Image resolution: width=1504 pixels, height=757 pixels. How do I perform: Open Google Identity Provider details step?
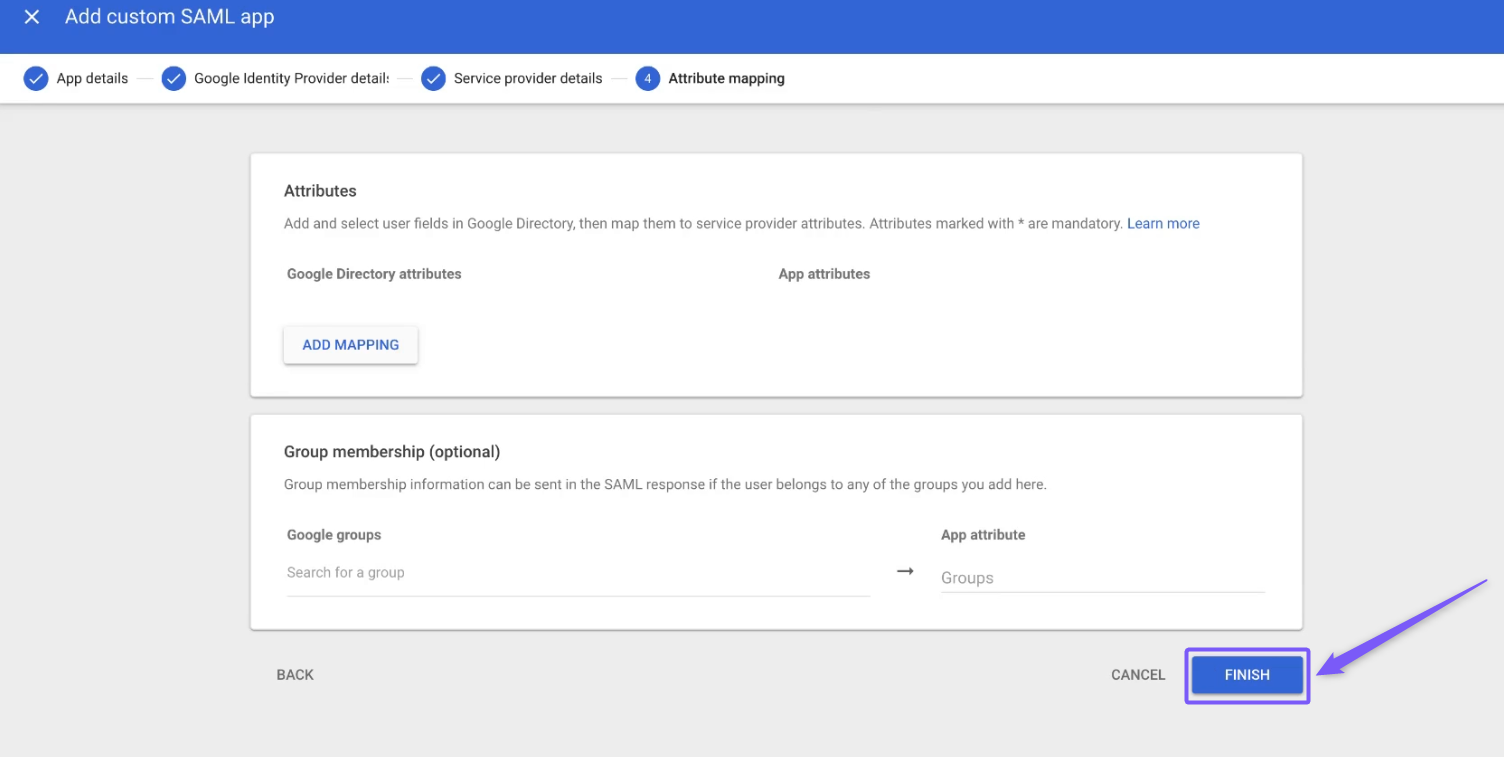(x=291, y=78)
